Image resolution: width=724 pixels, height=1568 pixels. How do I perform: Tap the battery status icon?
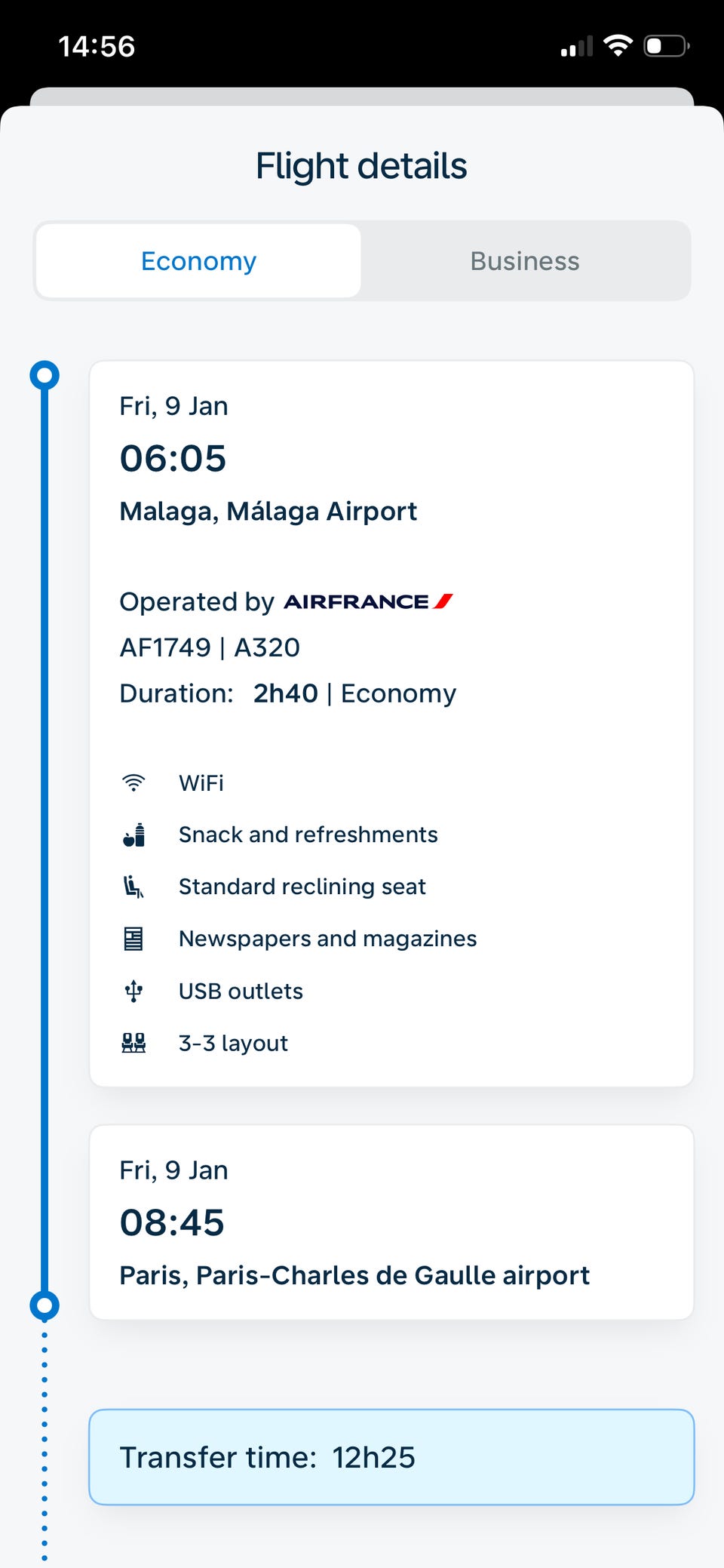point(666,46)
